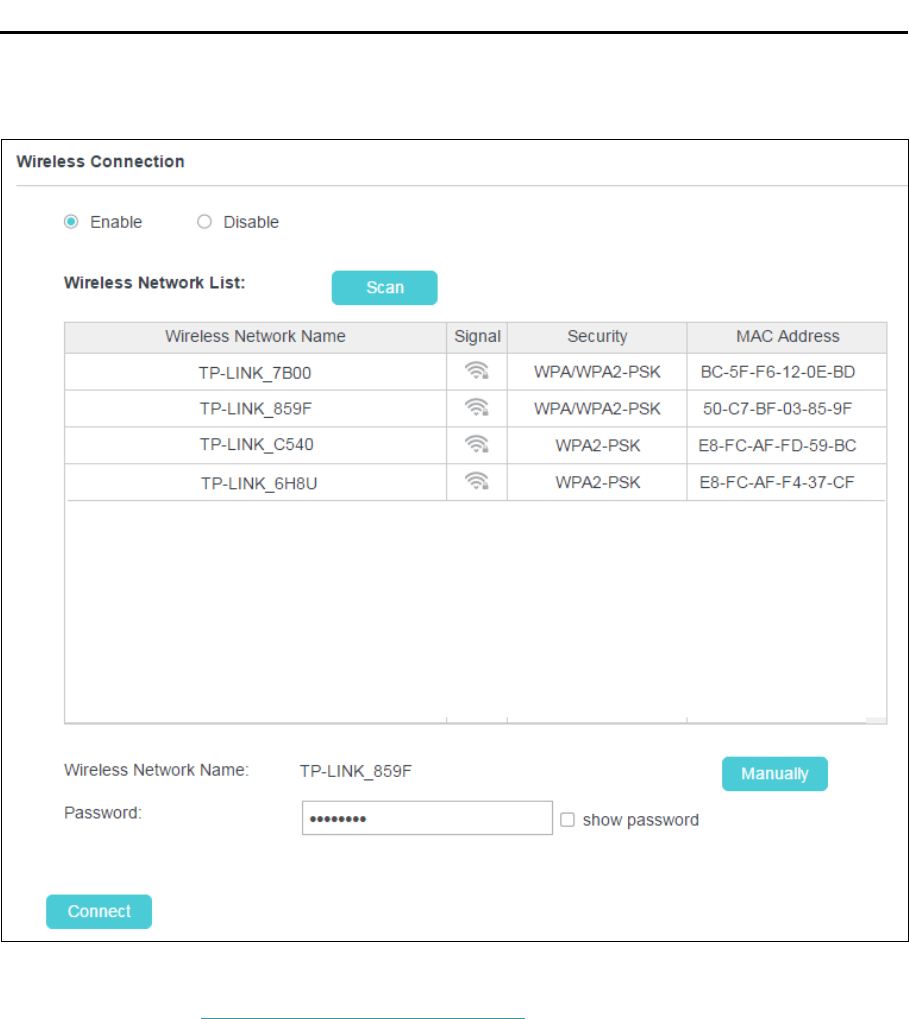Click MAC address 50-C7-BF-03-85-9F

click(x=777, y=409)
